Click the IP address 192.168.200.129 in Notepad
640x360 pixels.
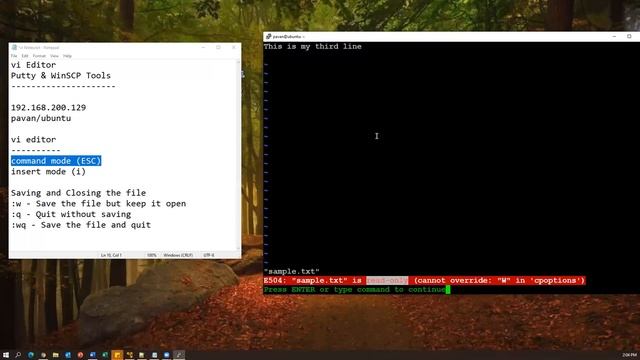point(49,107)
